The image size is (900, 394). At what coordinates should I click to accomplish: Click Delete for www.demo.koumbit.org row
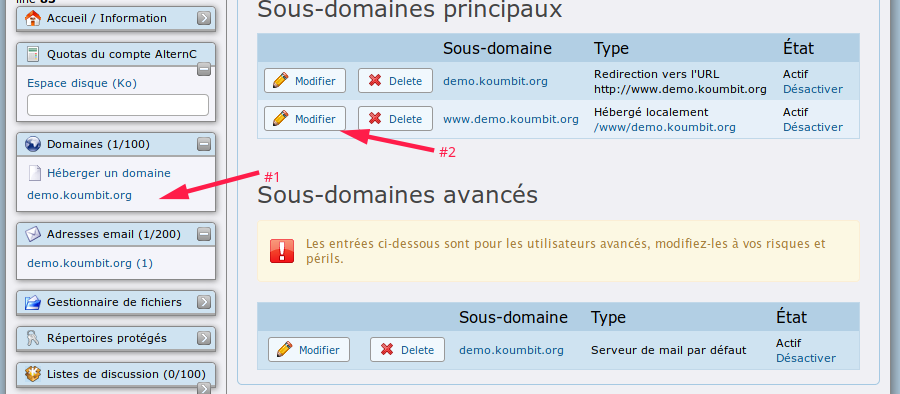[395, 119]
